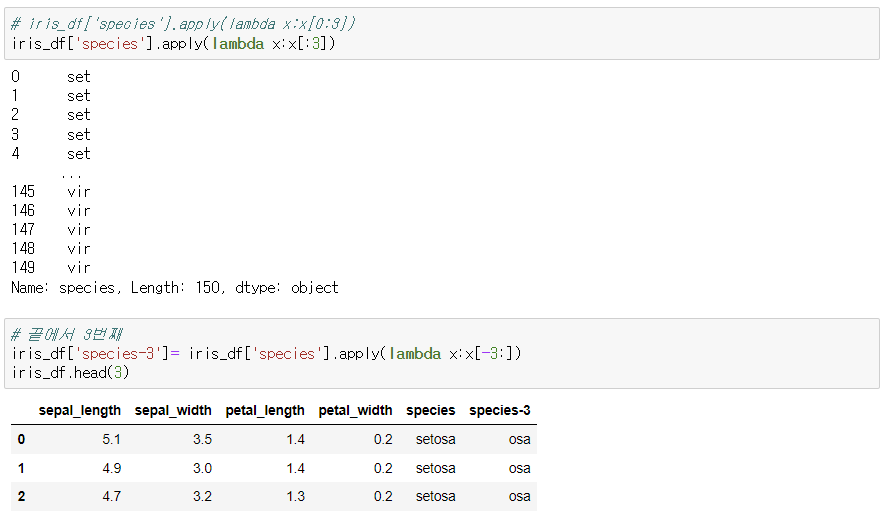
Task: Click the osa cell in row 1
Action: pos(519,468)
